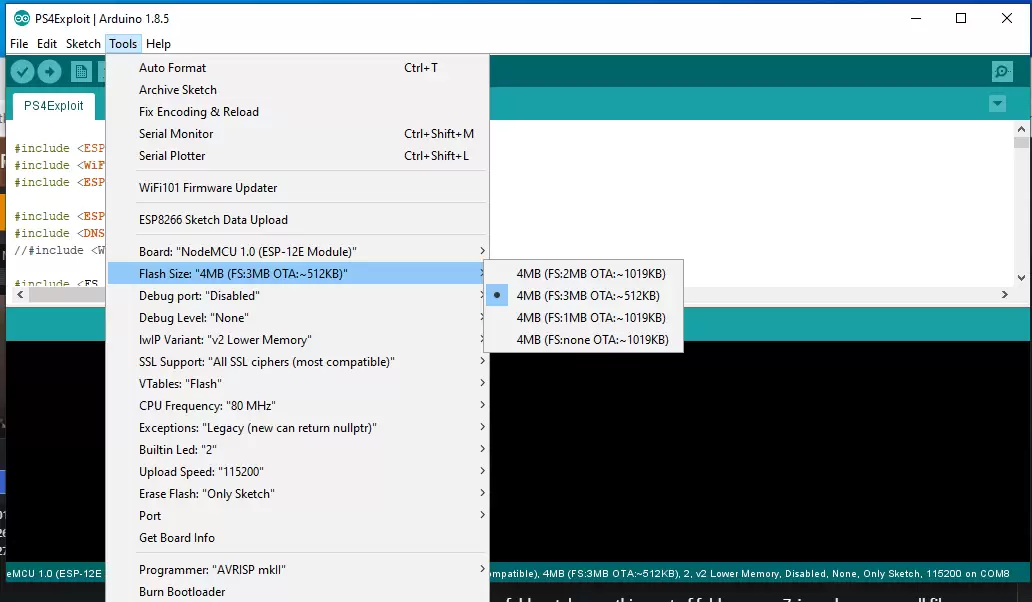
Task: Expand Exceptions Legacy submenu
Action: (297, 428)
